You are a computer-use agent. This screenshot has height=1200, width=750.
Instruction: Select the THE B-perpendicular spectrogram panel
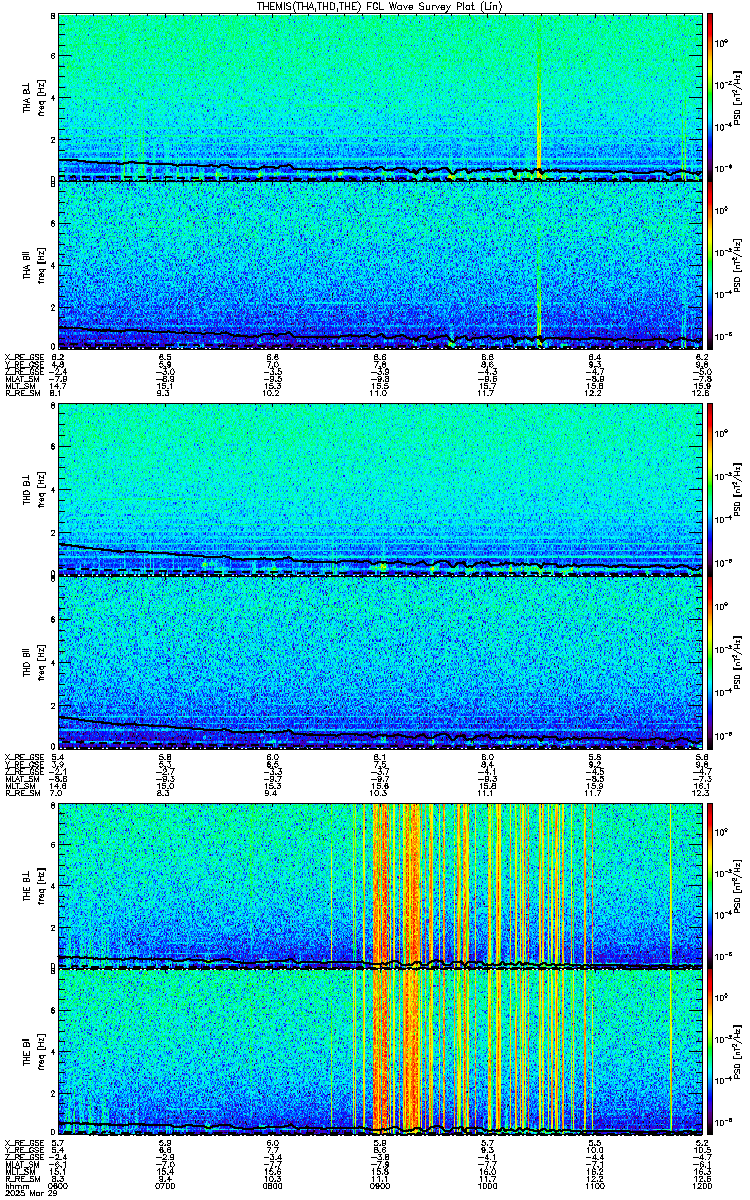(380, 884)
